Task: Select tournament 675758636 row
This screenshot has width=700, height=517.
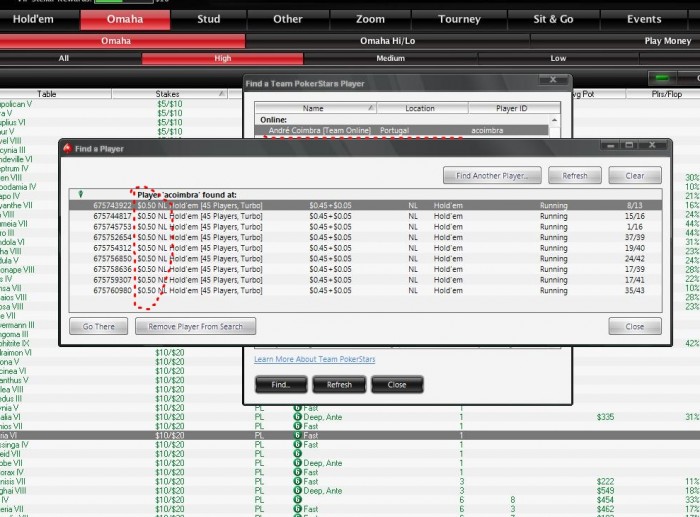Action: pos(365,269)
